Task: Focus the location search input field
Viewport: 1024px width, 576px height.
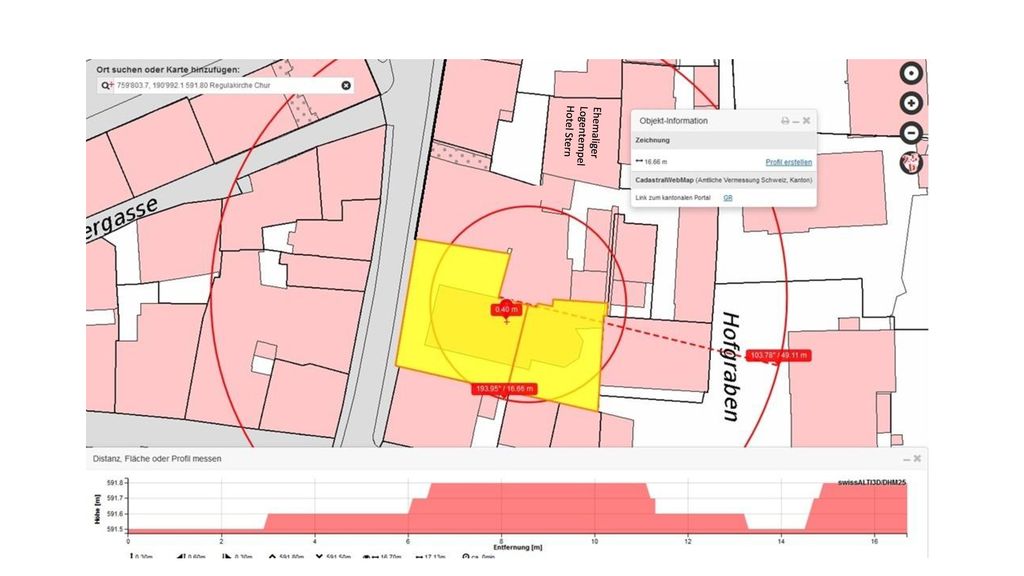Action: pyautogui.click(x=227, y=86)
